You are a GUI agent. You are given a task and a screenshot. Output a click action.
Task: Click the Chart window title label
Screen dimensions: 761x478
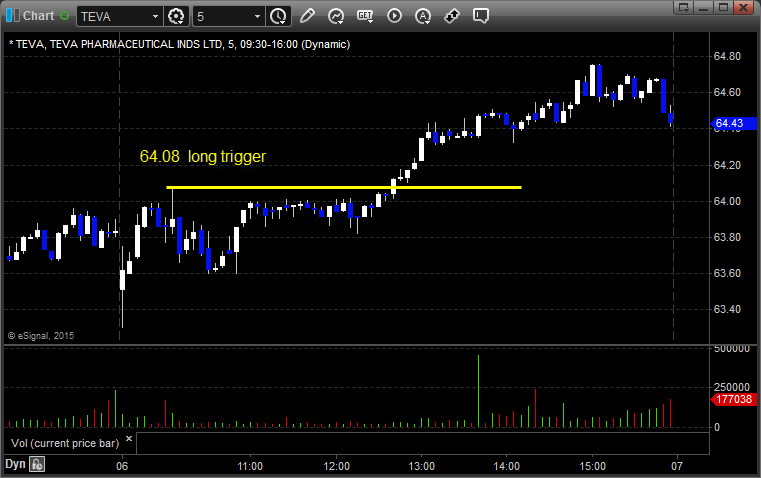[38, 16]
